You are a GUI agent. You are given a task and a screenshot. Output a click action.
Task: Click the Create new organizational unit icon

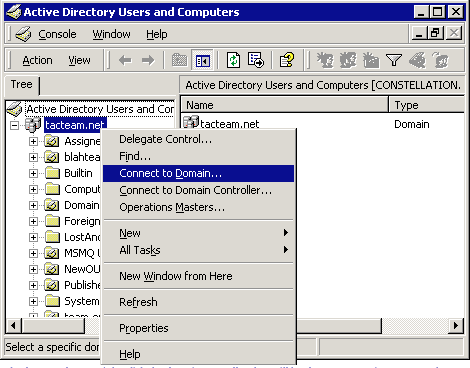point(371,60)
